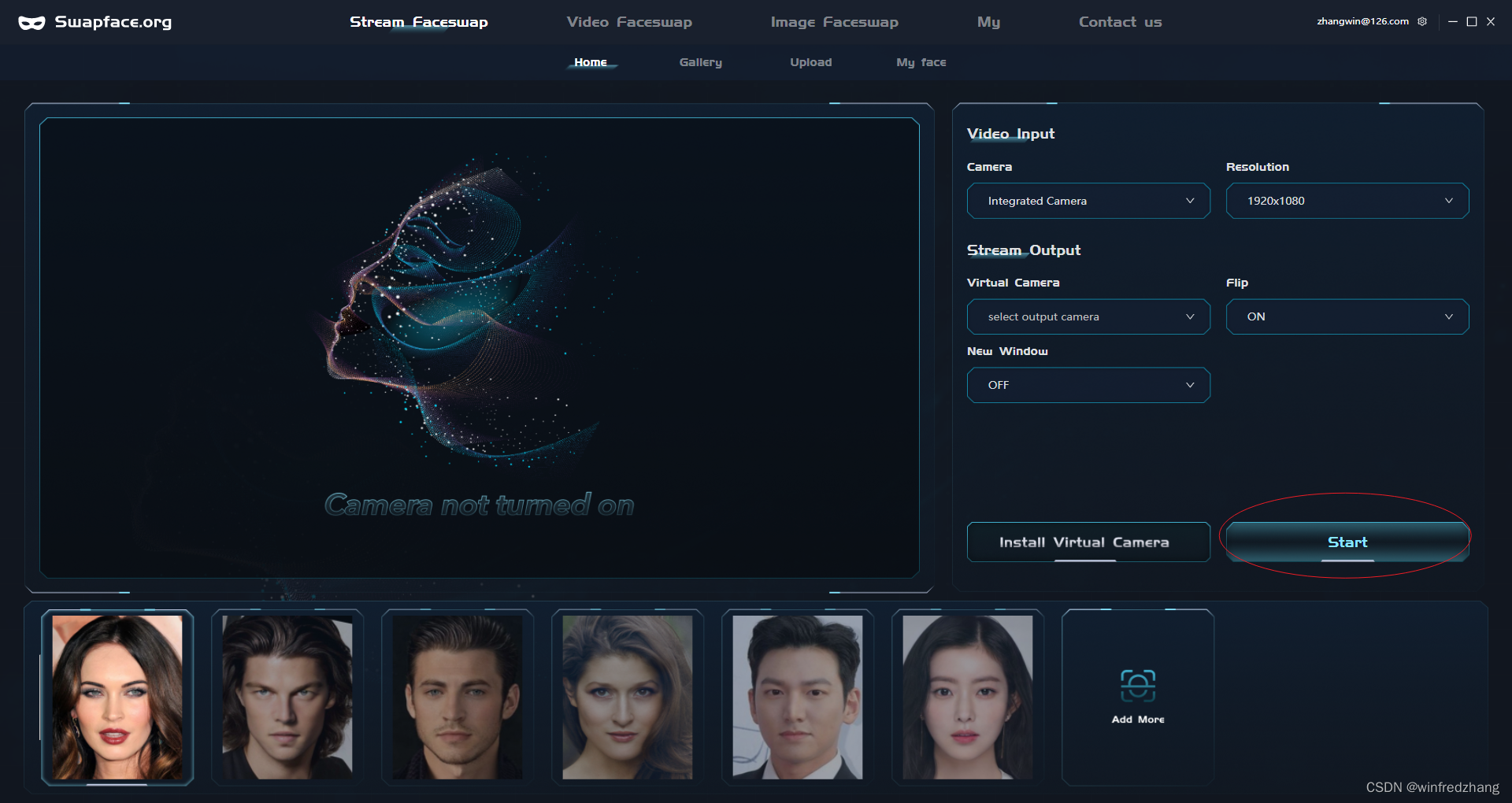
Task: Click the camera preview area
Action: pyautogui.click(x=480, y=348)
